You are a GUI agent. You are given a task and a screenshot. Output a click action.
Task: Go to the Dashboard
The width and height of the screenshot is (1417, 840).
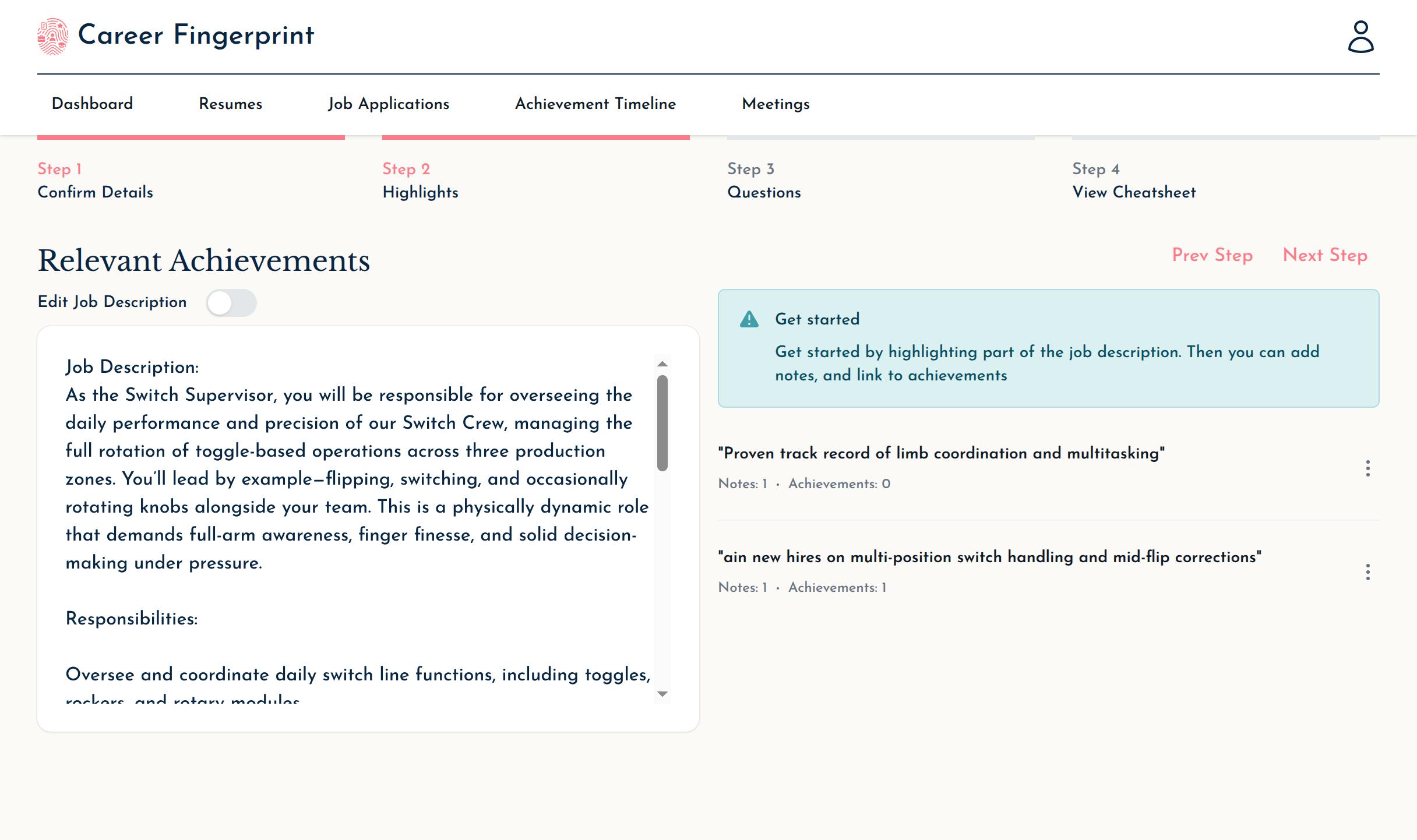91,104
